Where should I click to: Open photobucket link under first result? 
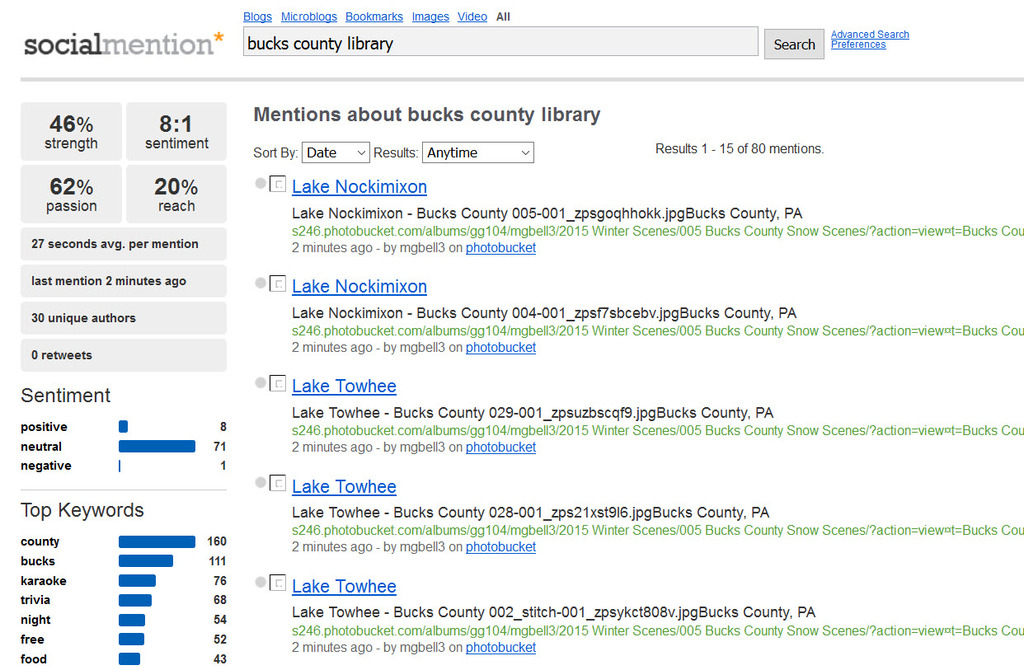(501, 248)
